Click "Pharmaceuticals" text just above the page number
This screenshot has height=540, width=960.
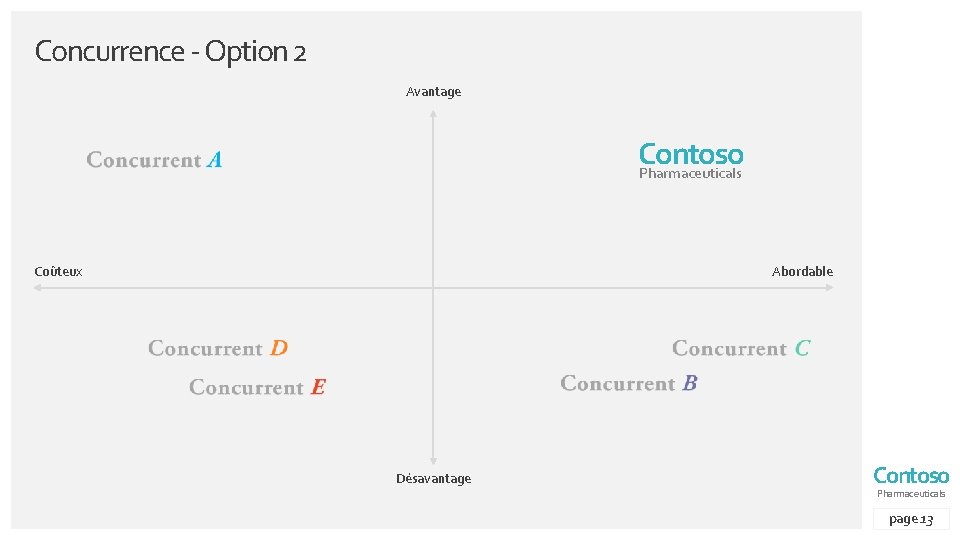coord(911,494)
